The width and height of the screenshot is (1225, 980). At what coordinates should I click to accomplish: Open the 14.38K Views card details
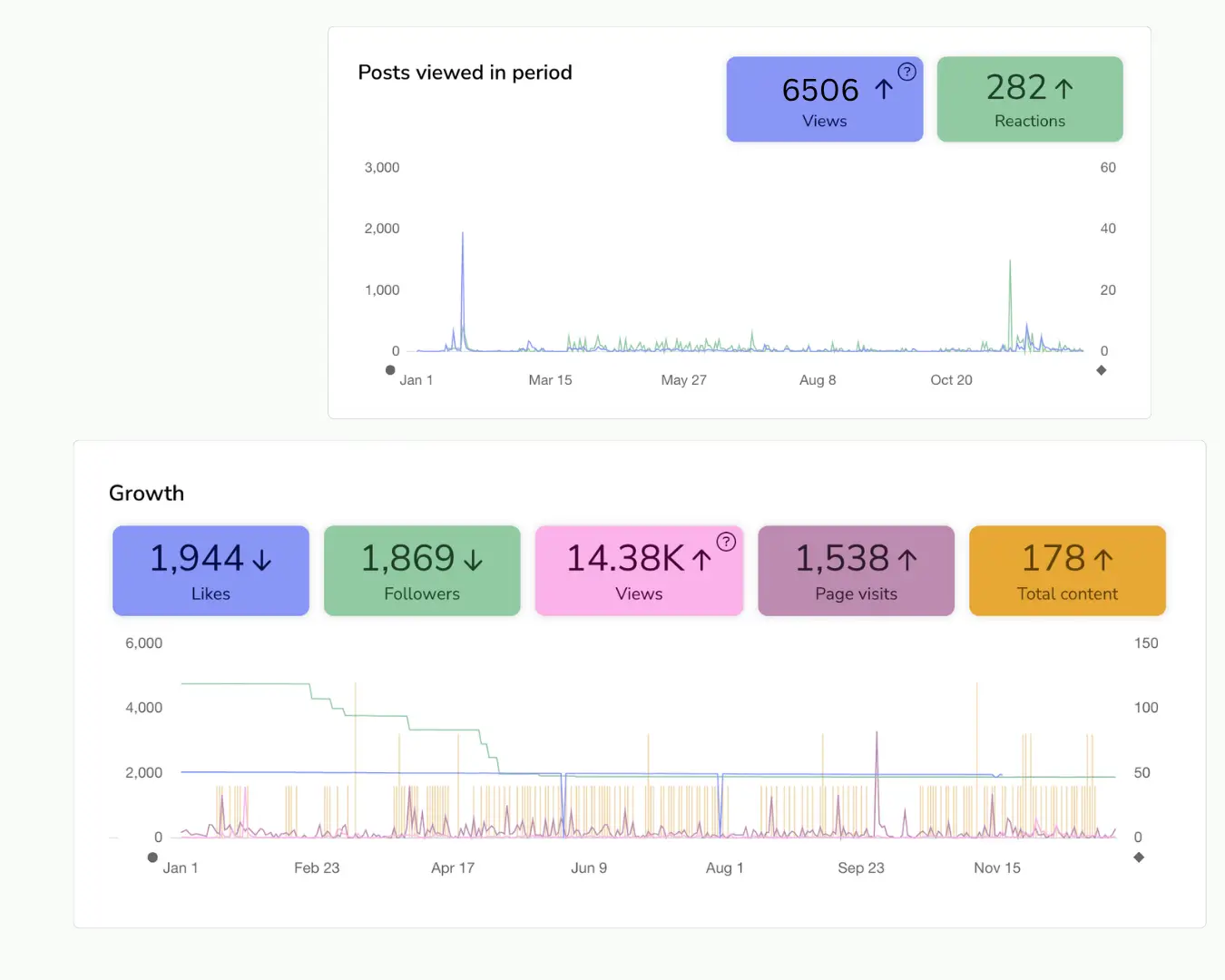638,571
